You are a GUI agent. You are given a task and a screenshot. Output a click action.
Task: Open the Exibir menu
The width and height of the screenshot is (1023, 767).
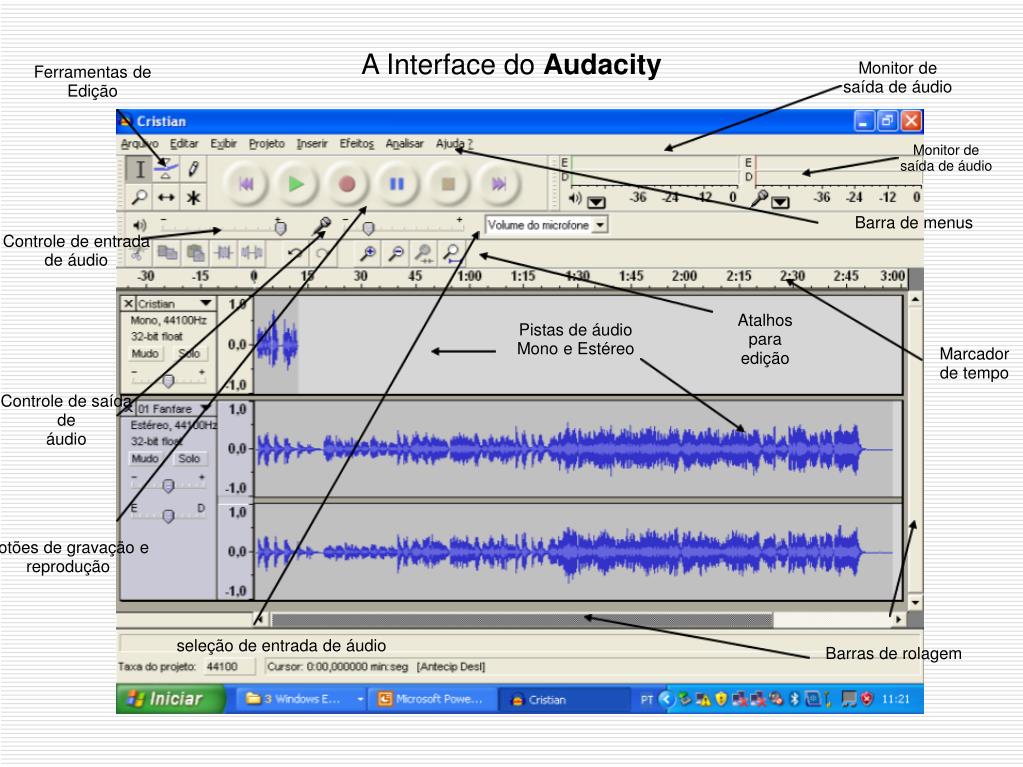(223, 143)
